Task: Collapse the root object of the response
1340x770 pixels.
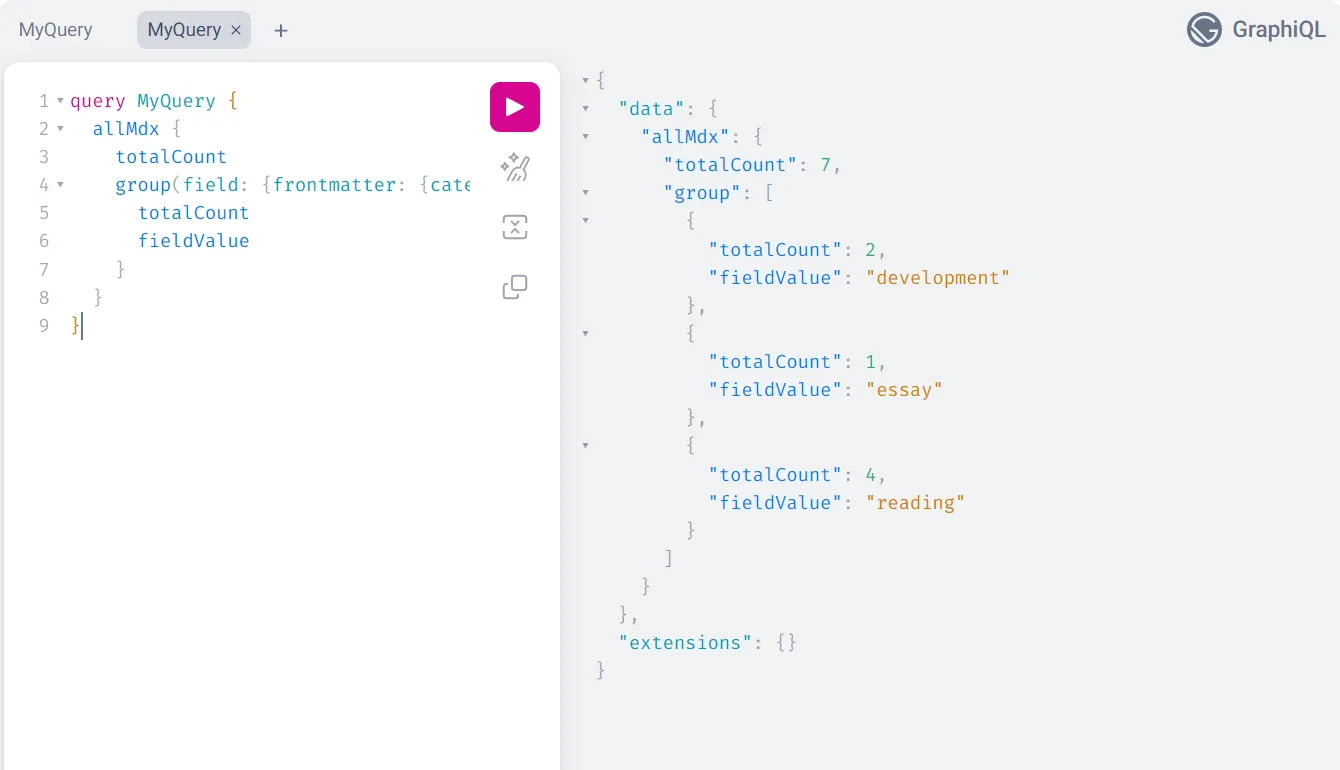Action: [x=585, y=80]
